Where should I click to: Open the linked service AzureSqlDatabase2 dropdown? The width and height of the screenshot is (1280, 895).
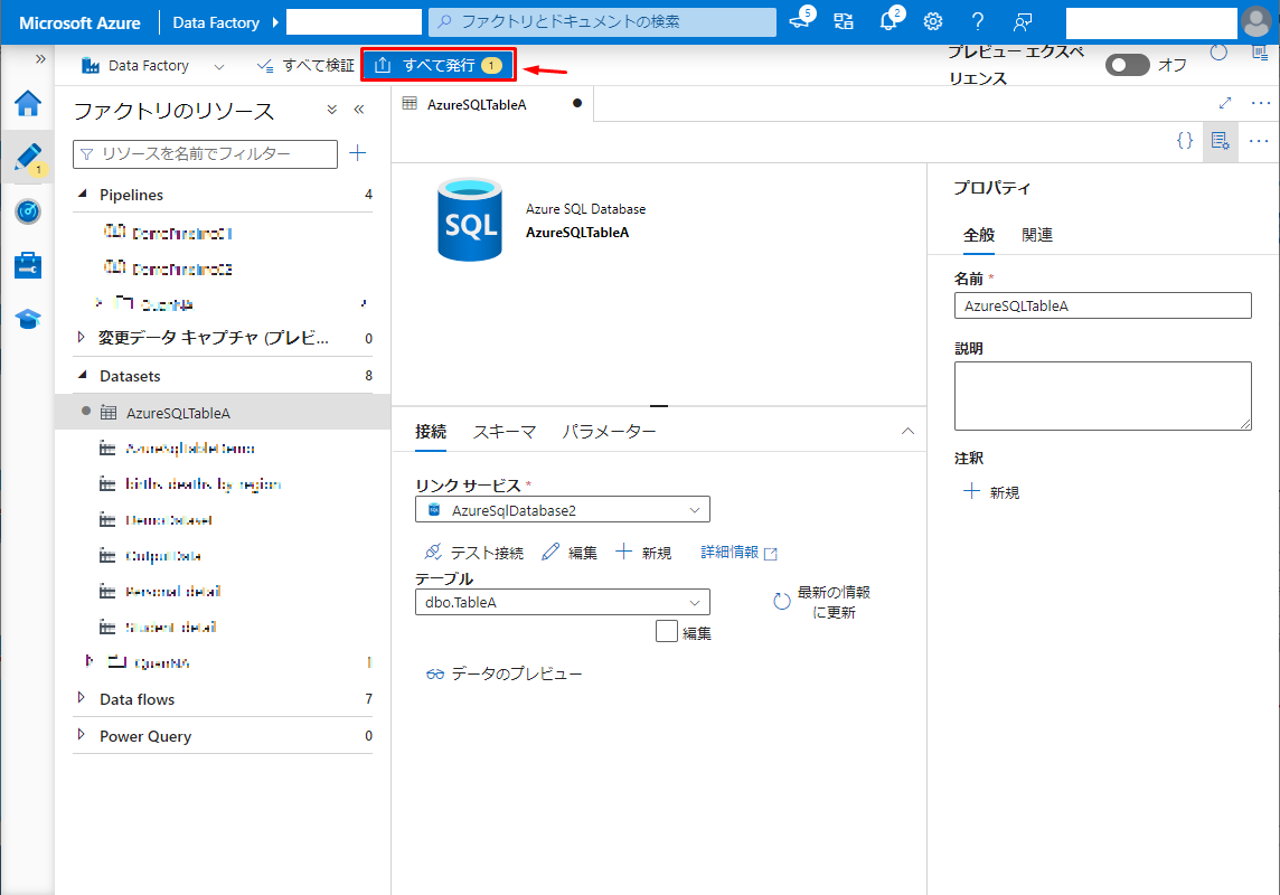click(562, 510)
